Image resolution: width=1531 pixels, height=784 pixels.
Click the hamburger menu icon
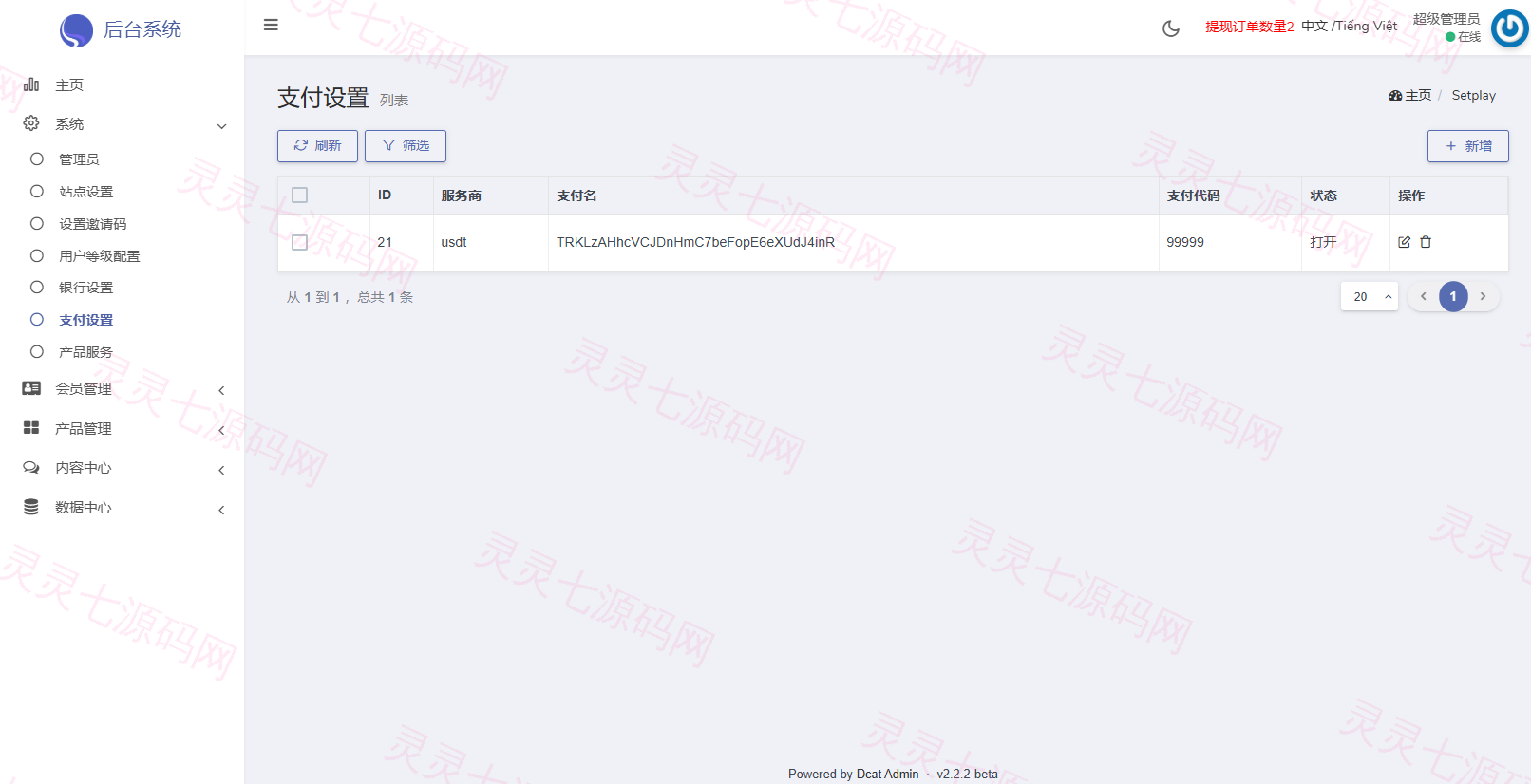pyautogui.click(x=271, y=25)
